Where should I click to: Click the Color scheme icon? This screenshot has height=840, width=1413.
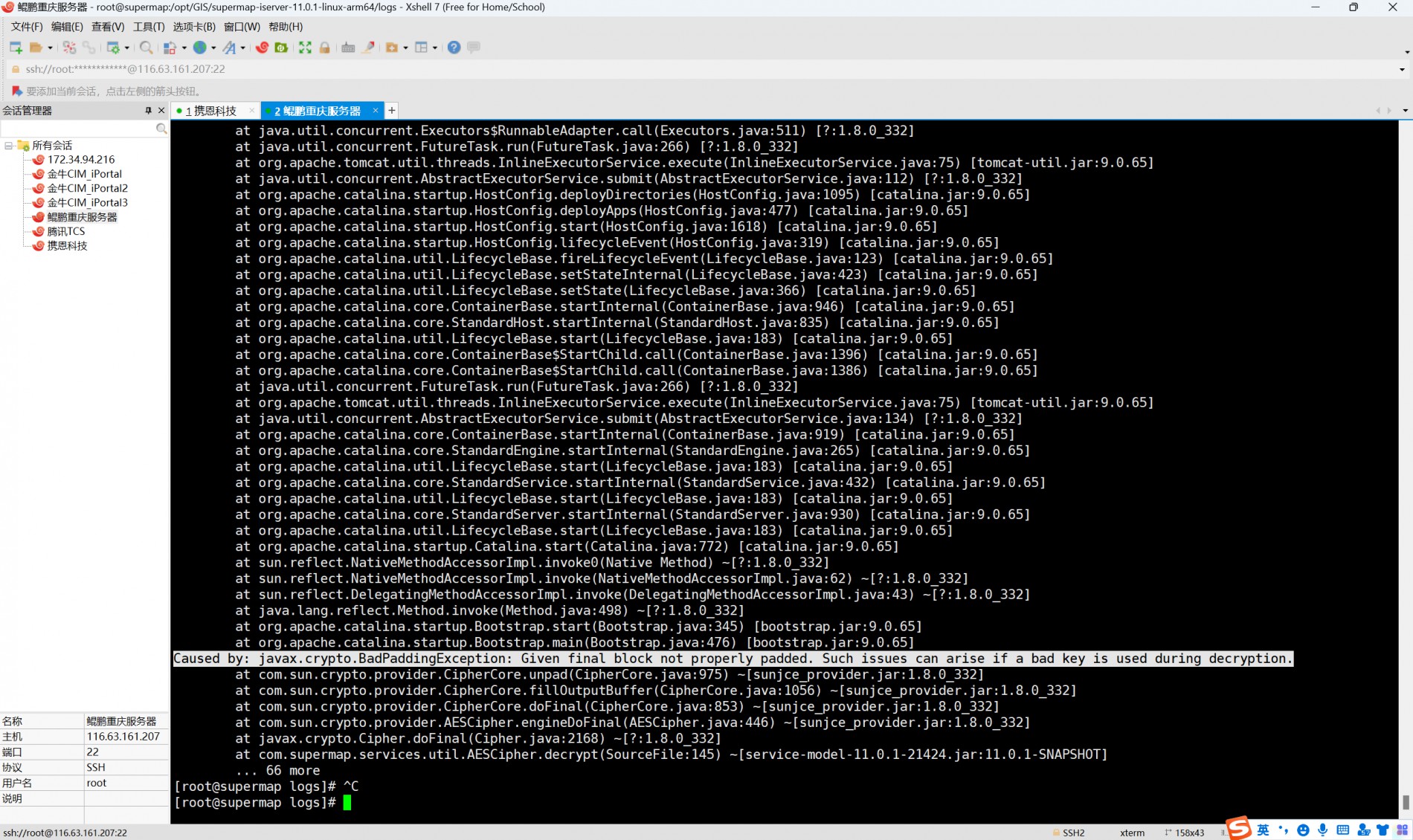click(170, 48)
